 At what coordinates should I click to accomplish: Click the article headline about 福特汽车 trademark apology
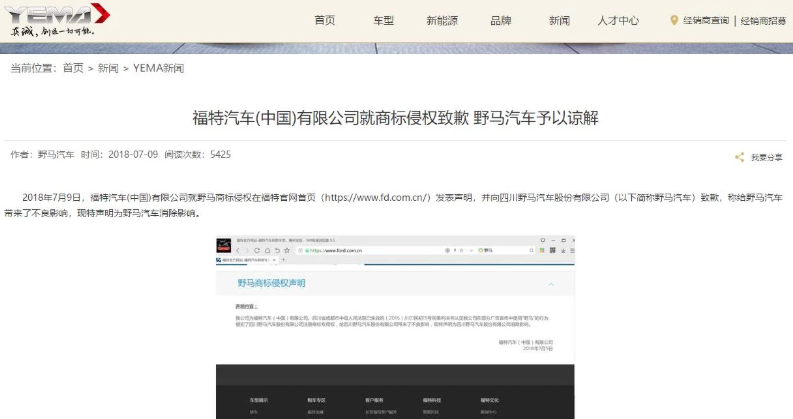(x=395, y=118)
